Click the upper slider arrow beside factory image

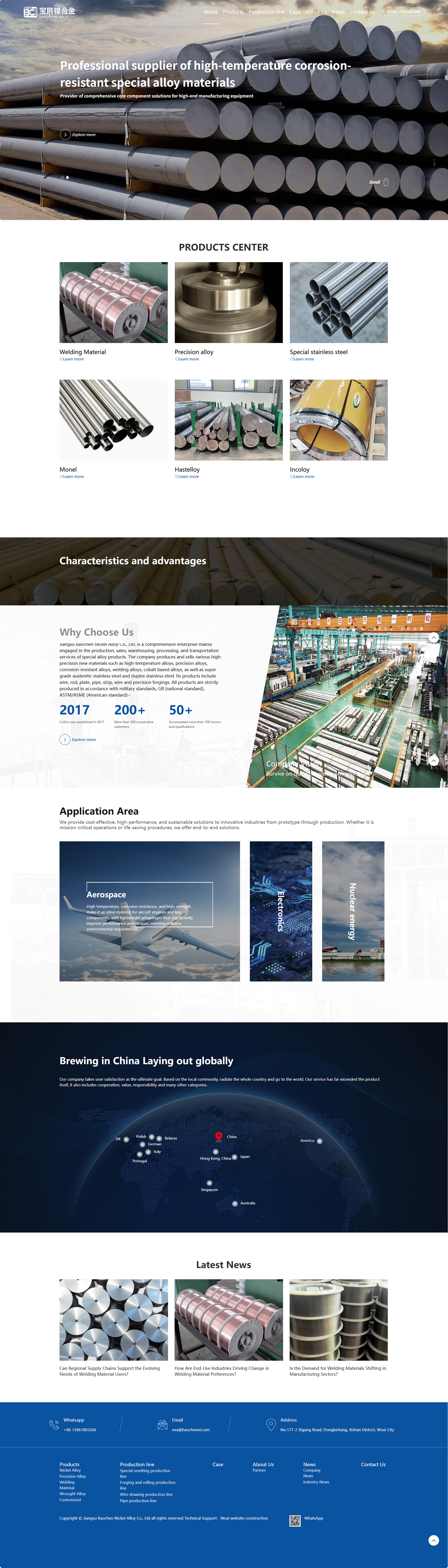click(x=433, y=637)
